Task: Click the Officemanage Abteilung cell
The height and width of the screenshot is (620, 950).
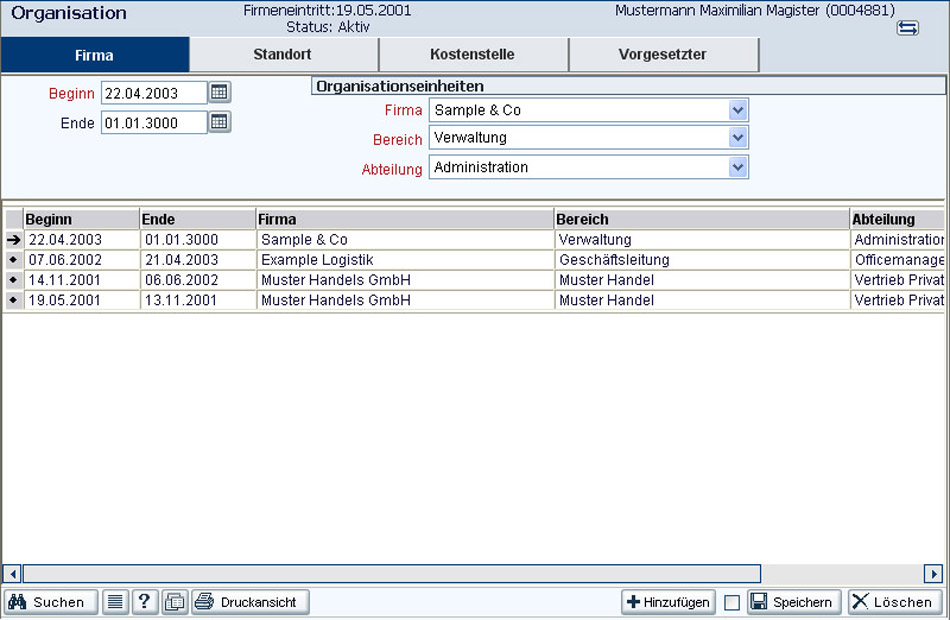Action: tap(897, 259)
